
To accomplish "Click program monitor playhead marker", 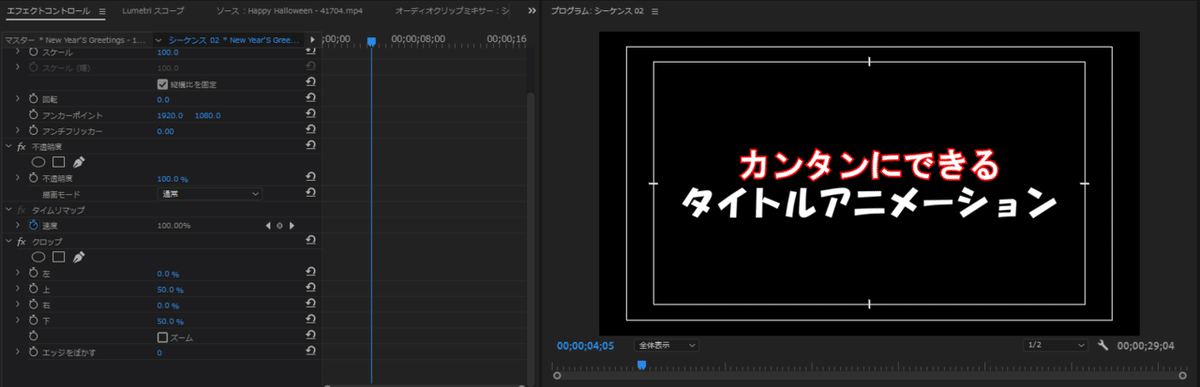I will pos(641,365).
